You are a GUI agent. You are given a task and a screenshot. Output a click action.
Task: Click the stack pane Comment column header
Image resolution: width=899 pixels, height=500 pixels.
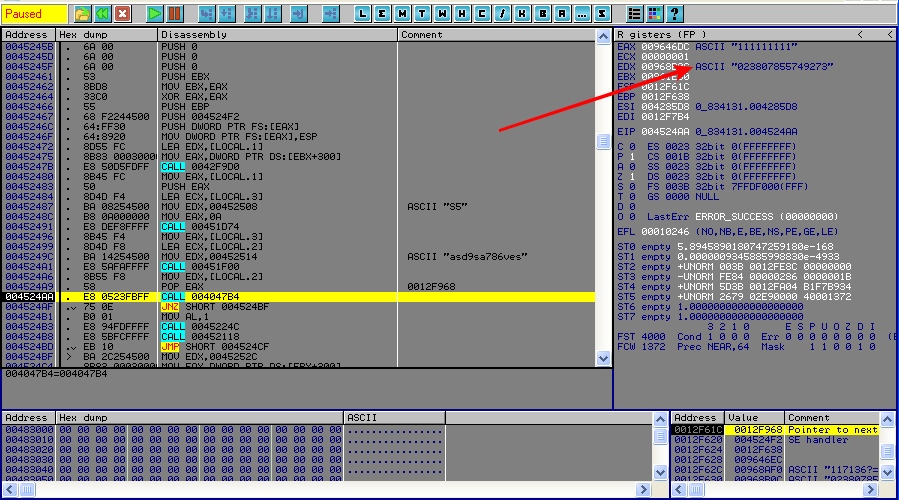[x=831, y=417]
